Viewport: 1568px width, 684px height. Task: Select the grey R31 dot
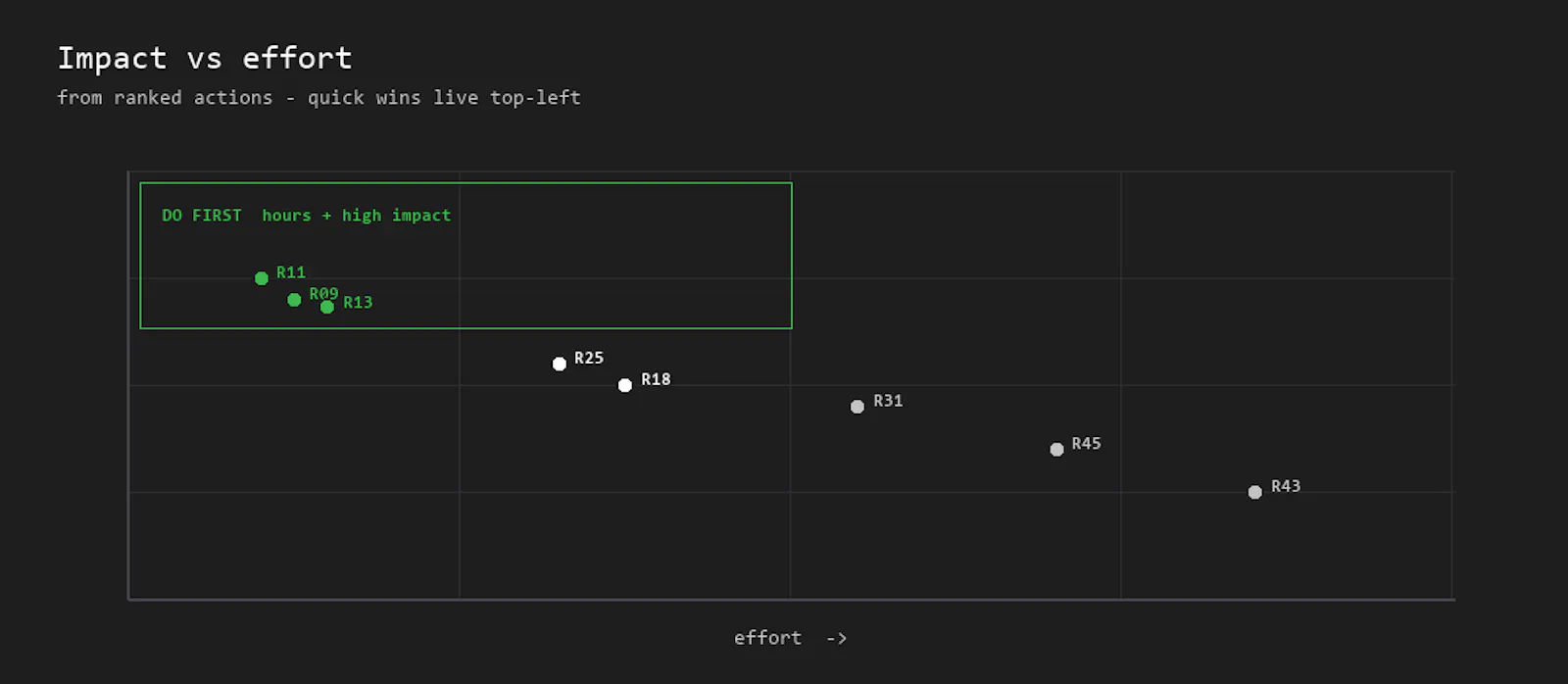click(x=857, y=407)
